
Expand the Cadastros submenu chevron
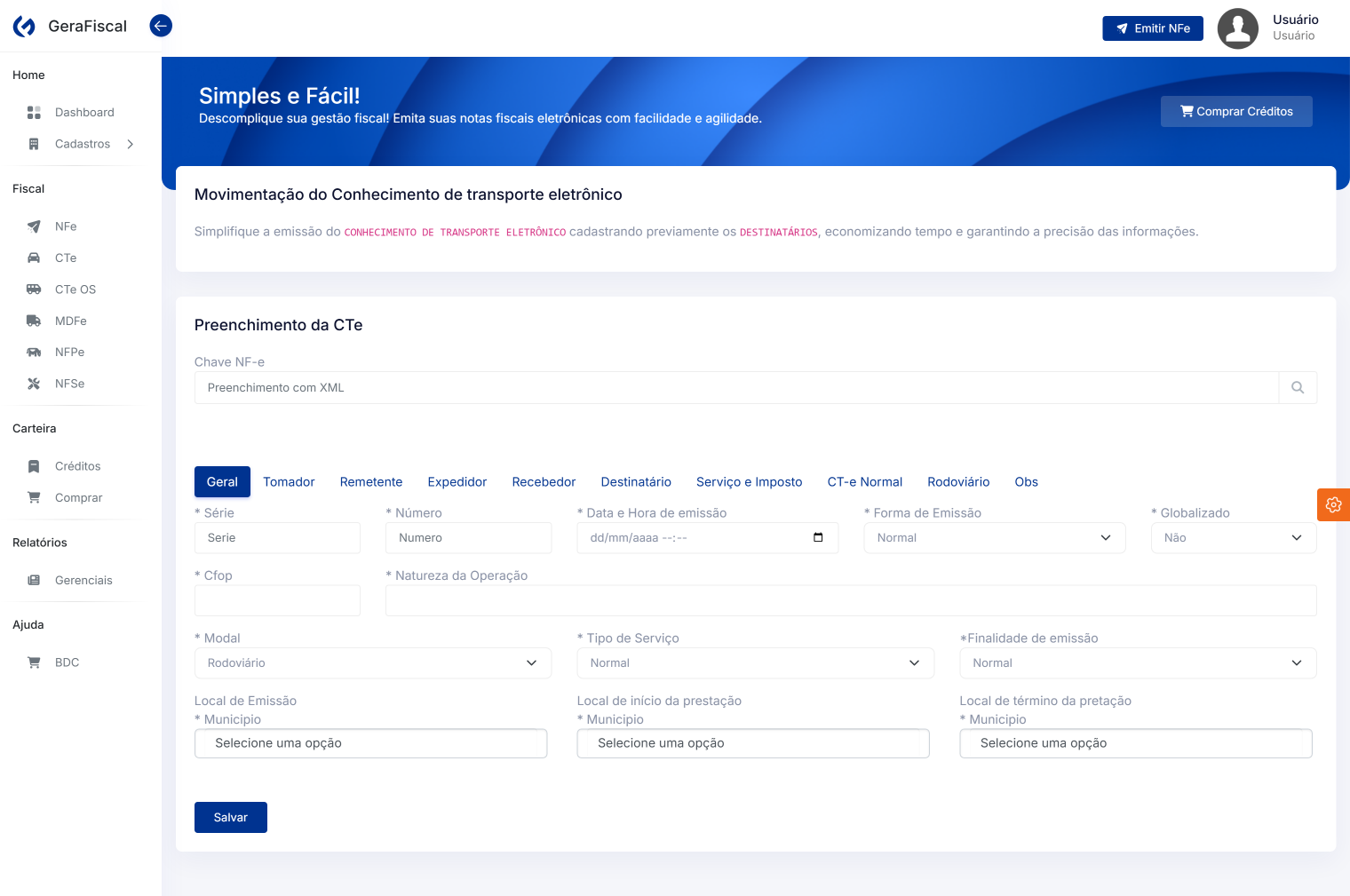[x=131, y=144]
